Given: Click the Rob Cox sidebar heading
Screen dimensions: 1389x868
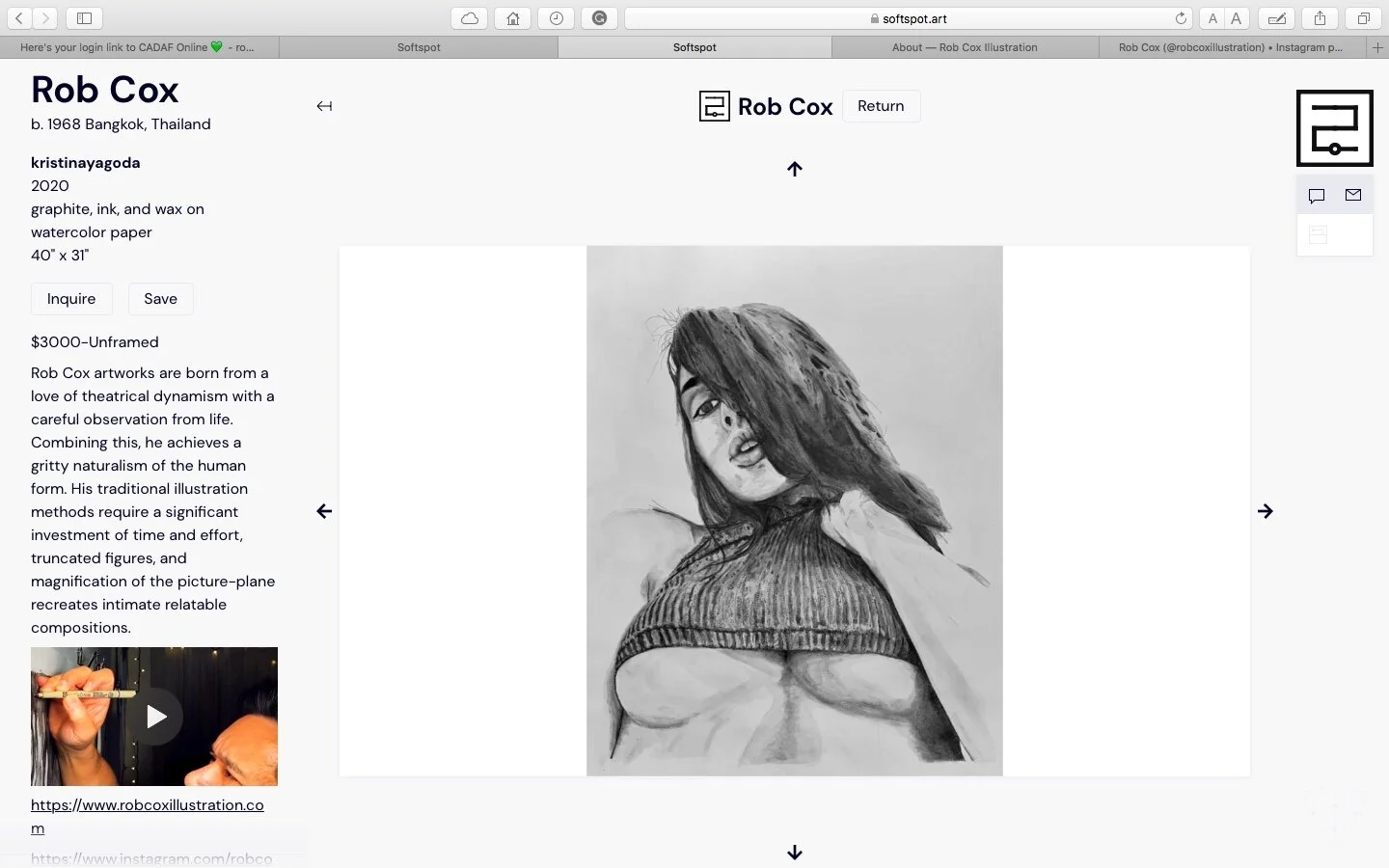Looking at the screenshot, I should click(104, 90).
